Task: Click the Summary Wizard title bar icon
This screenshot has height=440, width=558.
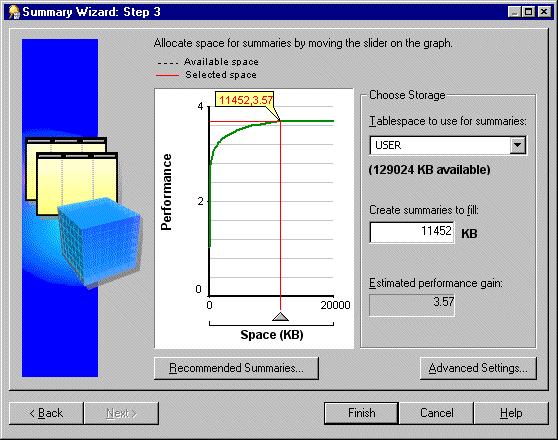Action: [x=14, y=12]
